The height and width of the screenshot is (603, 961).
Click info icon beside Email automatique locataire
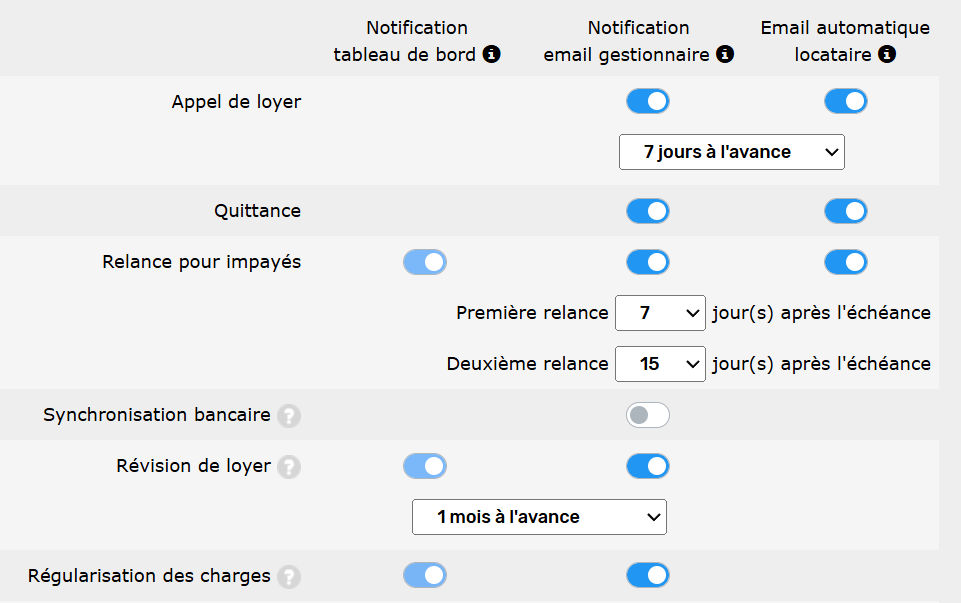coord(886,54)
